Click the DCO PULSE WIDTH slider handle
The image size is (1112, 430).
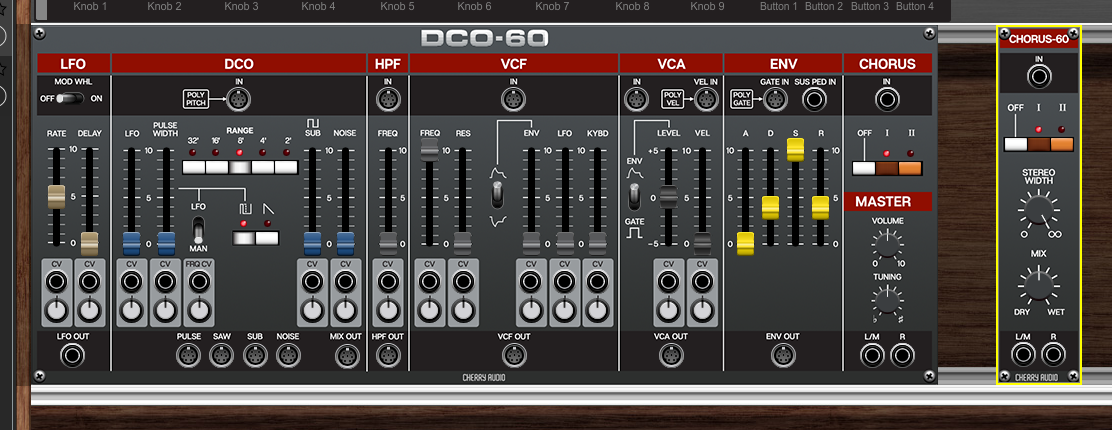click(165, 243)
